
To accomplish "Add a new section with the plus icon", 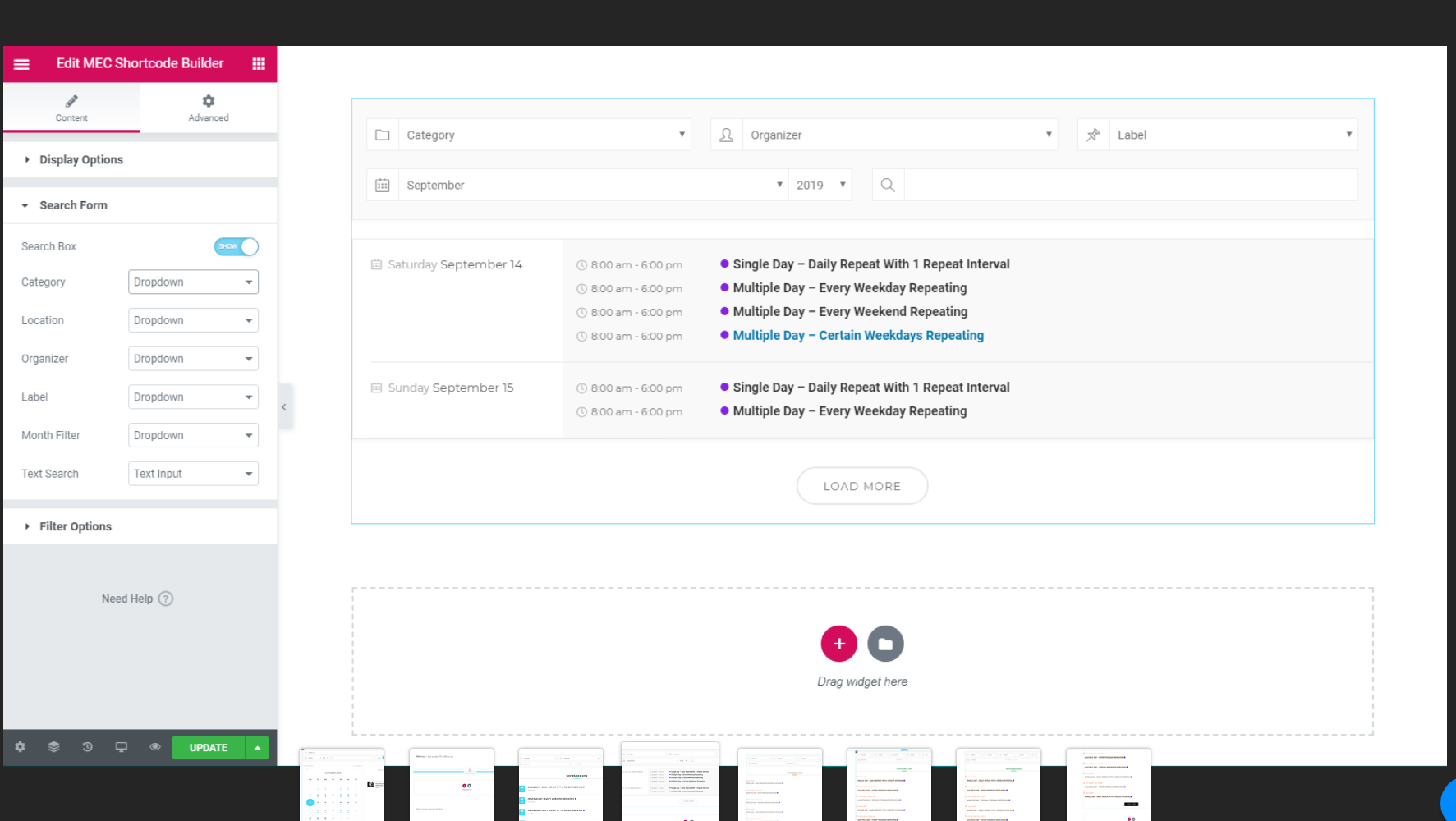I will [838, 644].
